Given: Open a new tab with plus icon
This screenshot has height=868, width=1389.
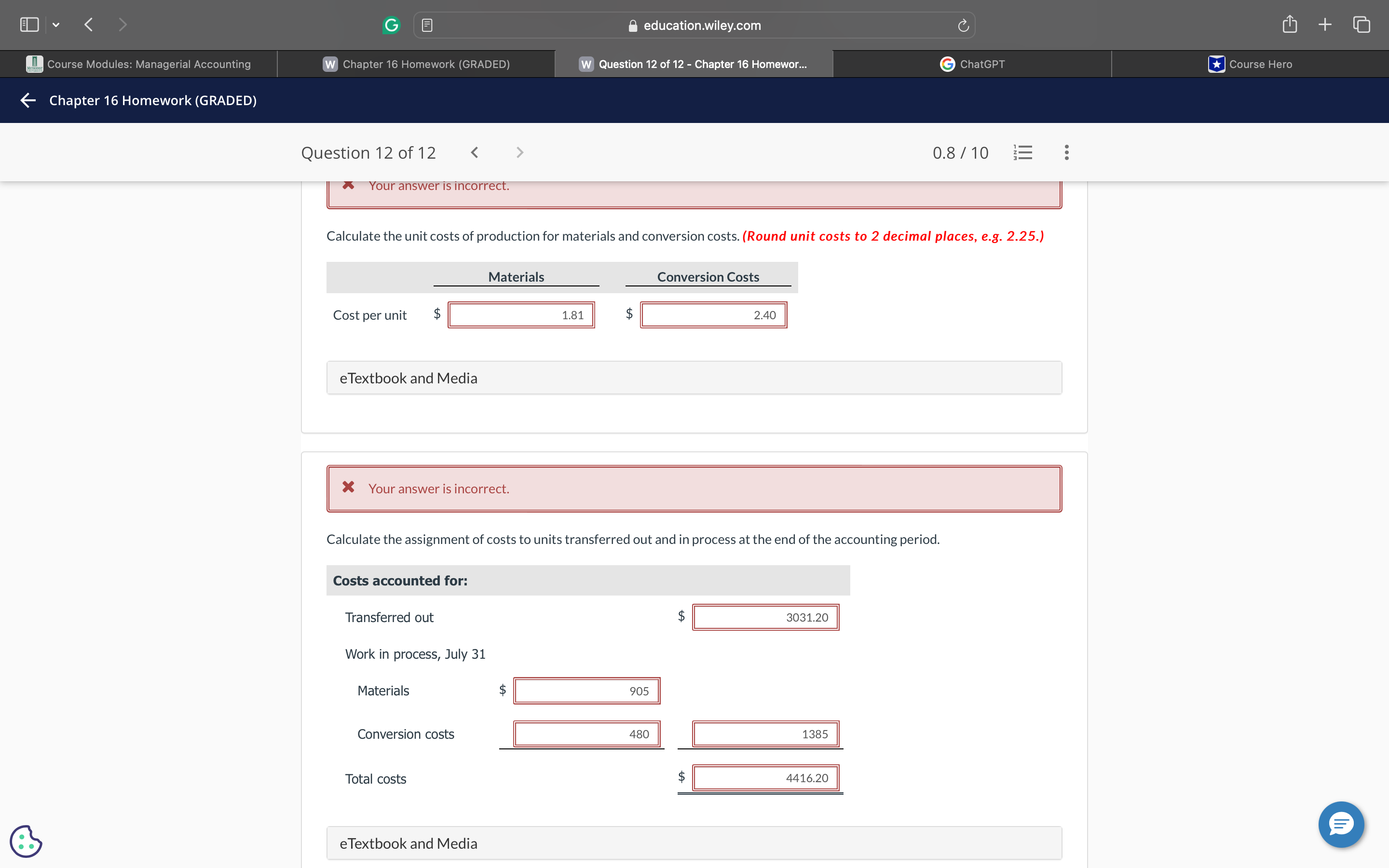Looking at the screenshot, I should coord(1325,25).
